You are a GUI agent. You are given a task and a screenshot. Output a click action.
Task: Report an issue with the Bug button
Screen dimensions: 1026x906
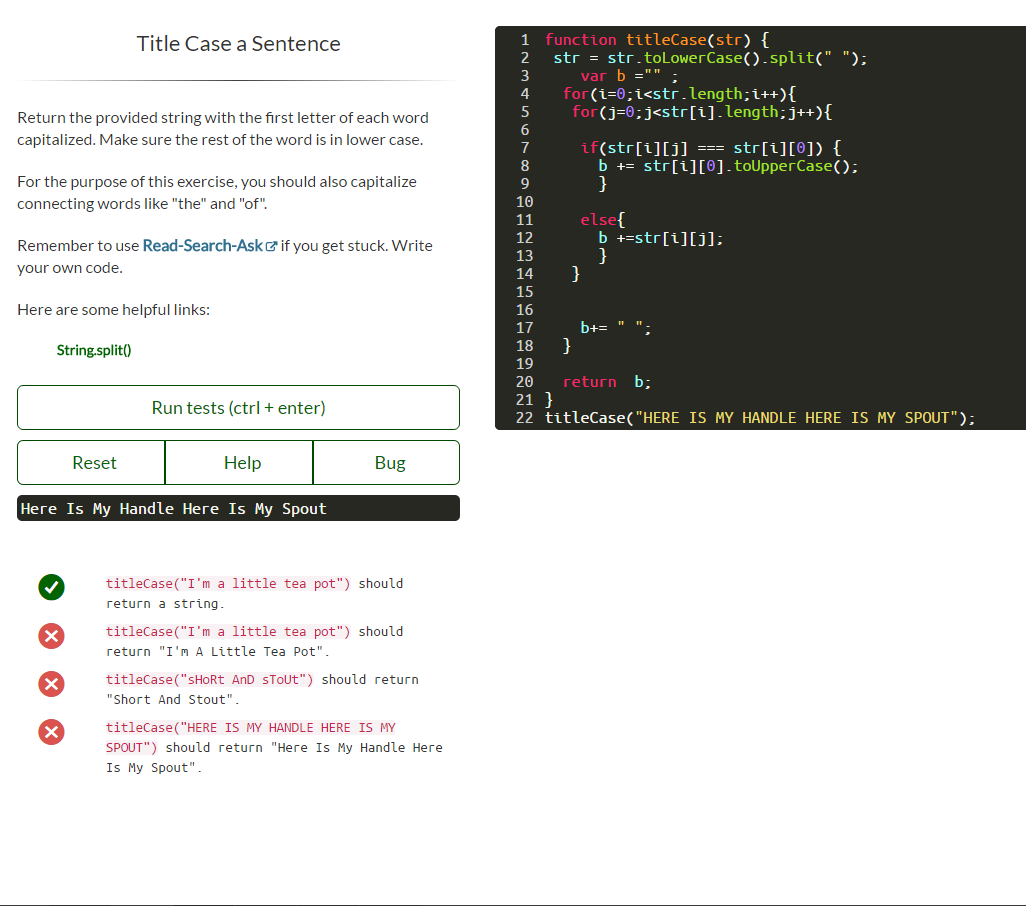(387, 462)
